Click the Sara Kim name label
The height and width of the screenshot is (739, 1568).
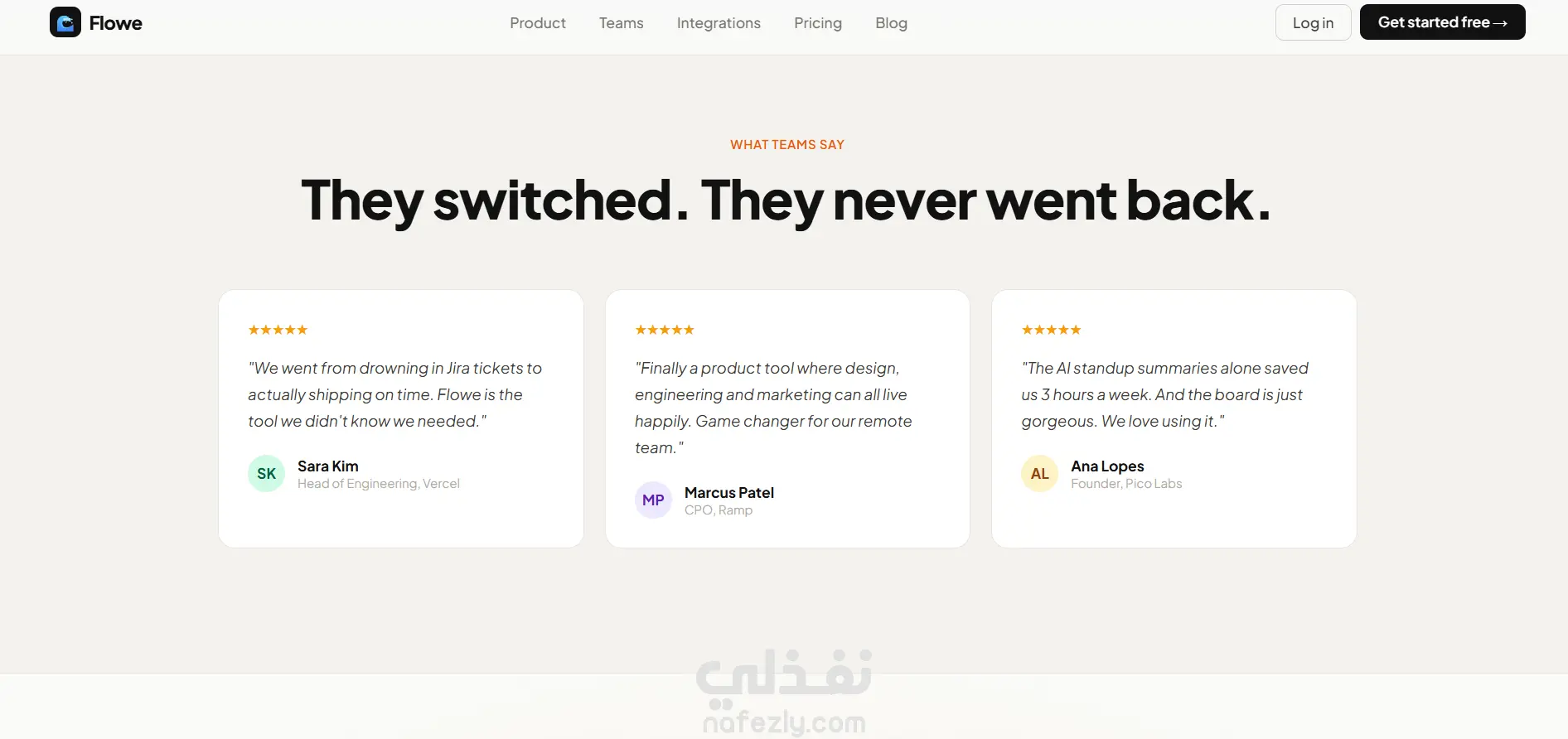point(328,466)
